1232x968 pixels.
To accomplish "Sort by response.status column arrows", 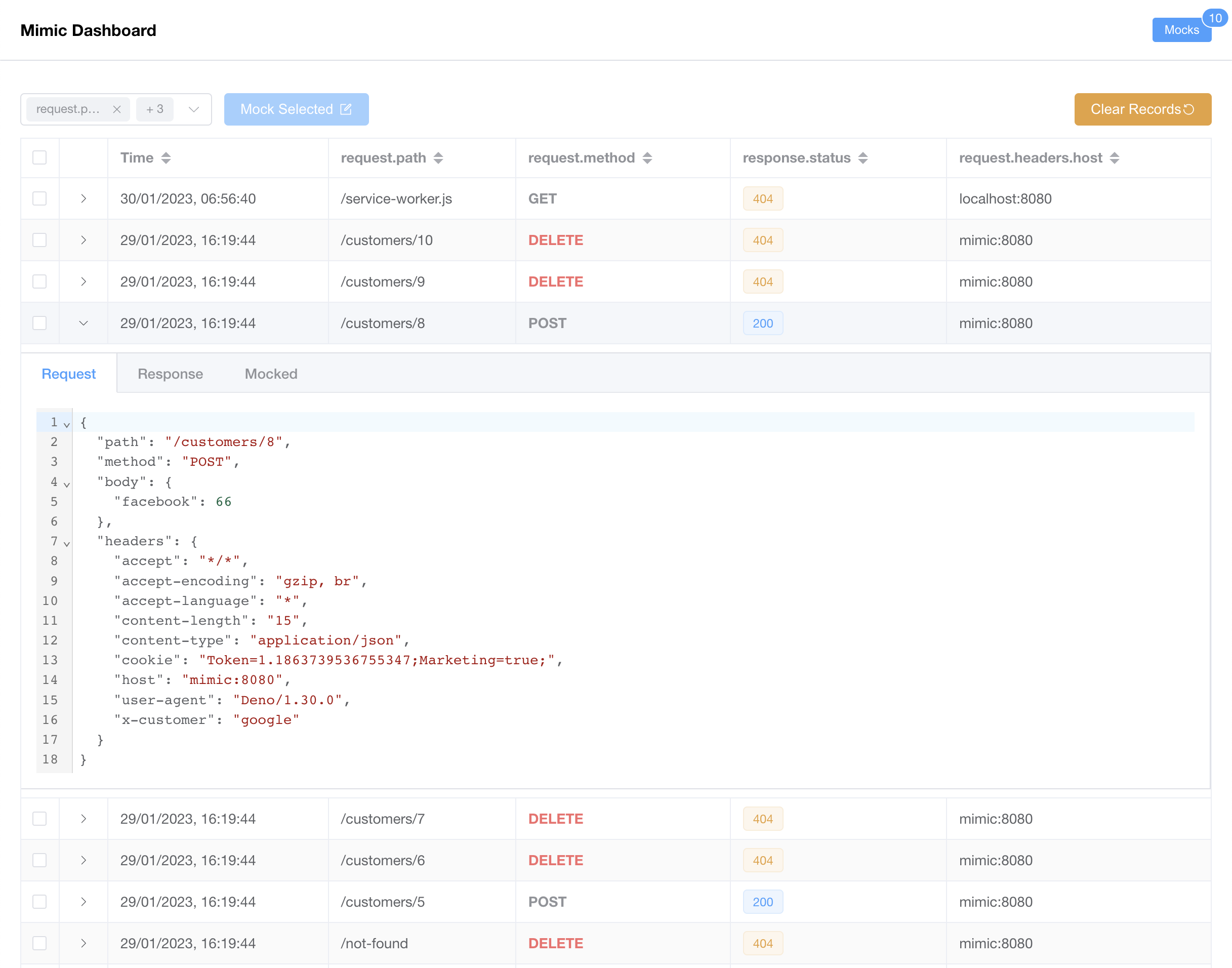I will pyautogui.click(x=863, y=158).
